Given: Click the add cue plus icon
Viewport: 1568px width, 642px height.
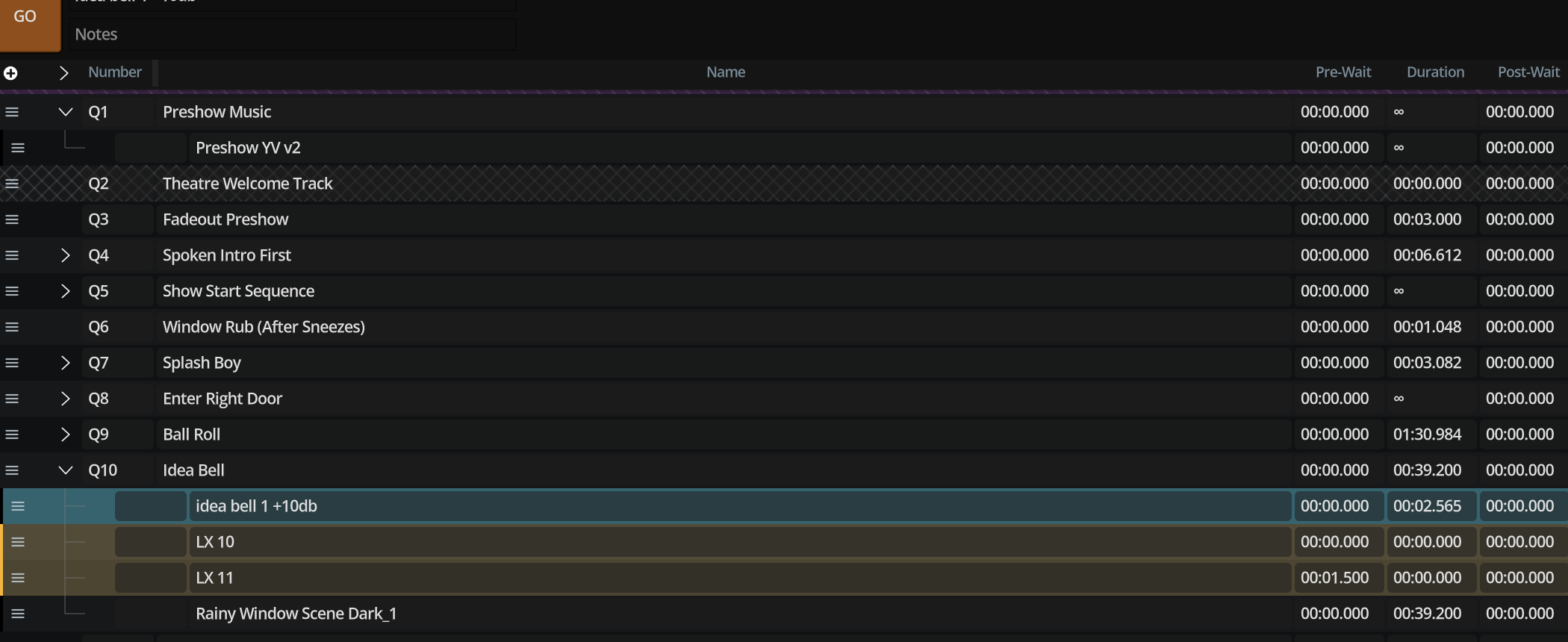Looking at the screenshot, I should 10,73.
